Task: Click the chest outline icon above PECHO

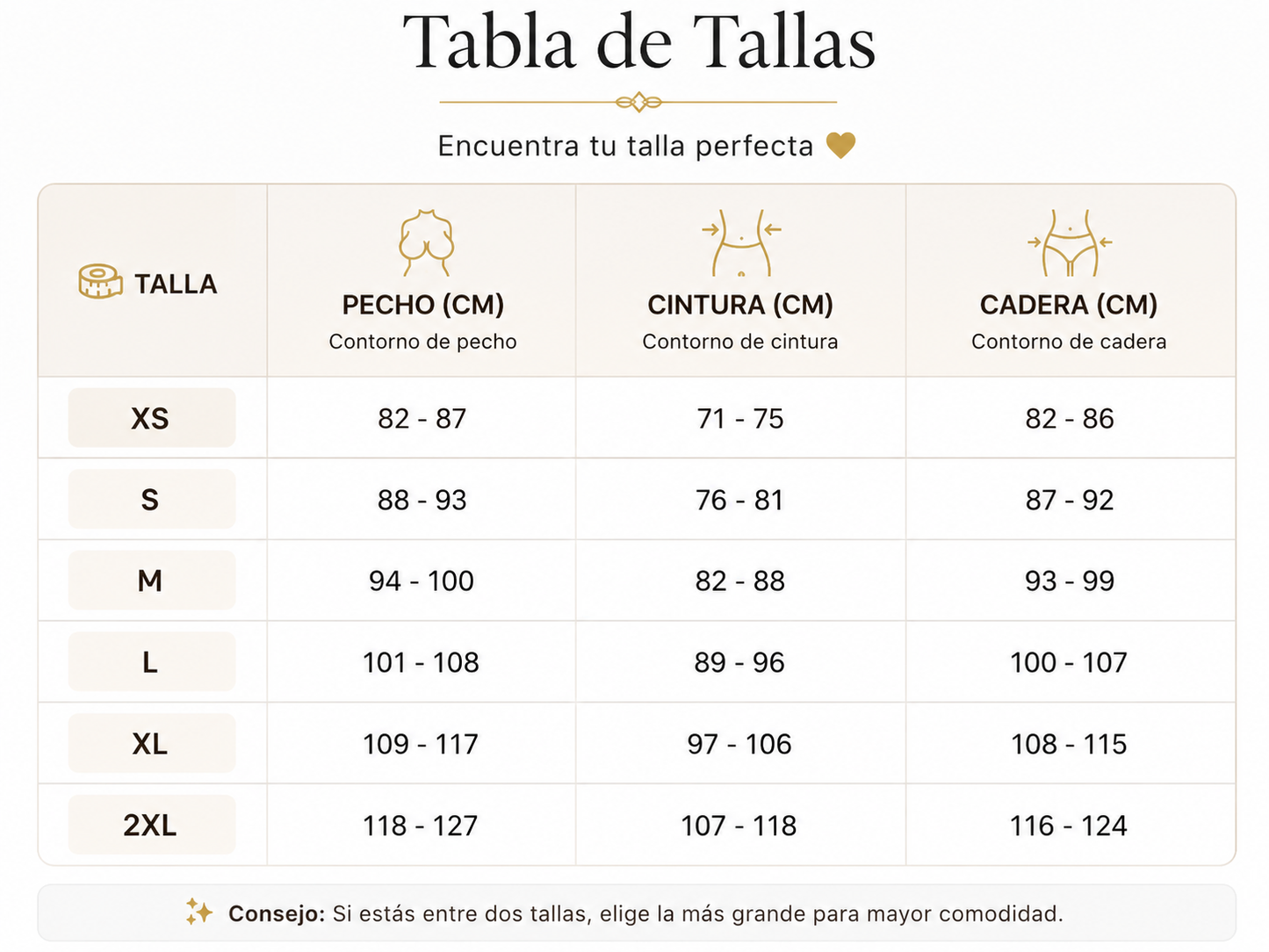Action: (x=426, y=242)
